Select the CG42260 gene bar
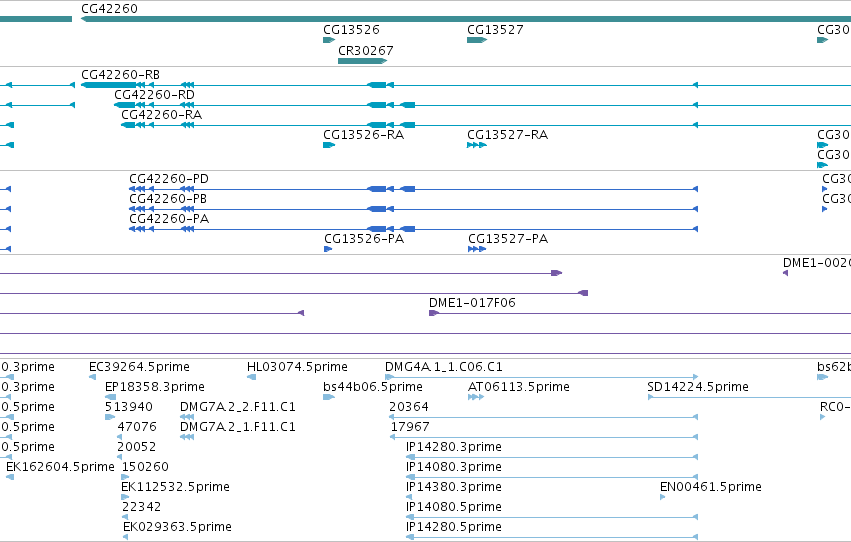Viewport: 851px width, 542px height. (x=466, y=19)
